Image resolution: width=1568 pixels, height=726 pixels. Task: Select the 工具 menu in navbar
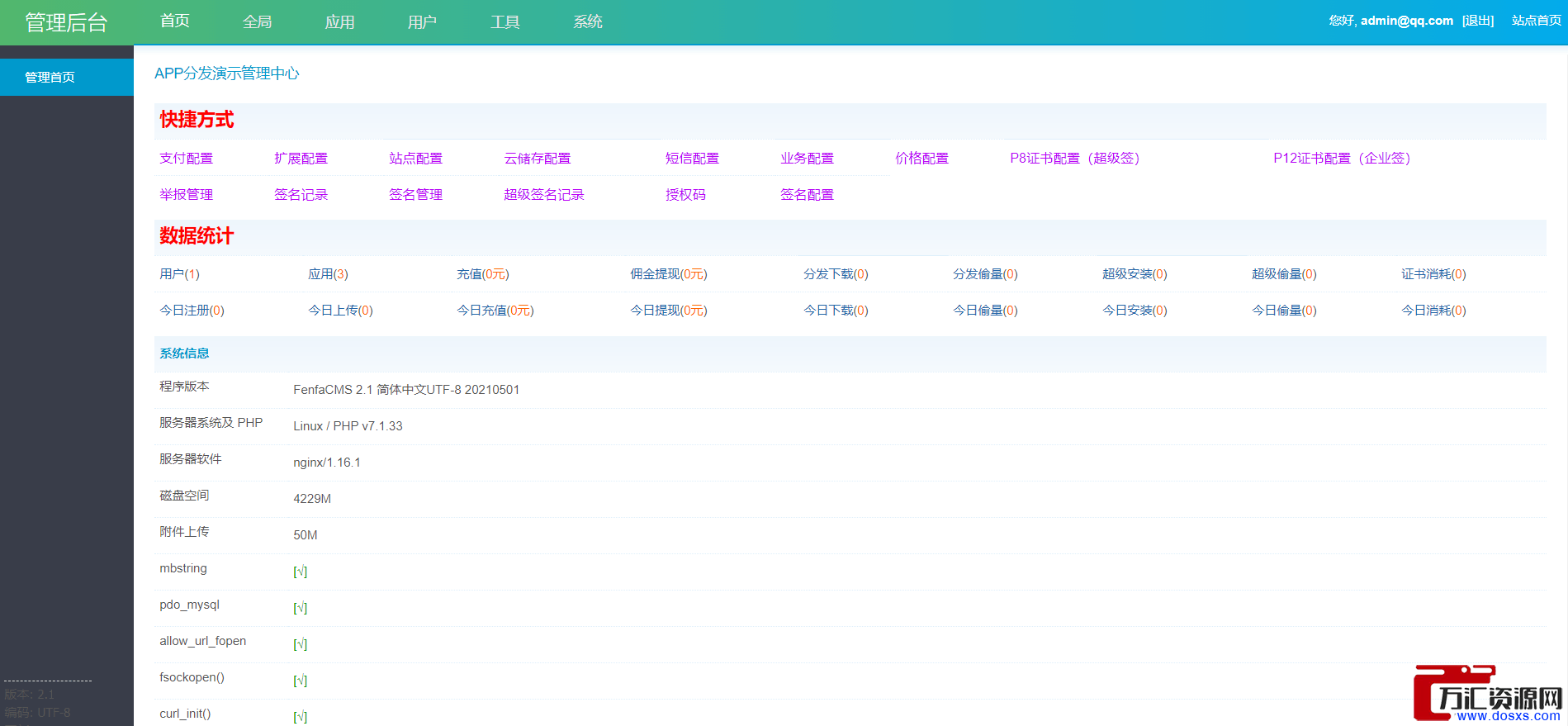(x=505, y=21)
